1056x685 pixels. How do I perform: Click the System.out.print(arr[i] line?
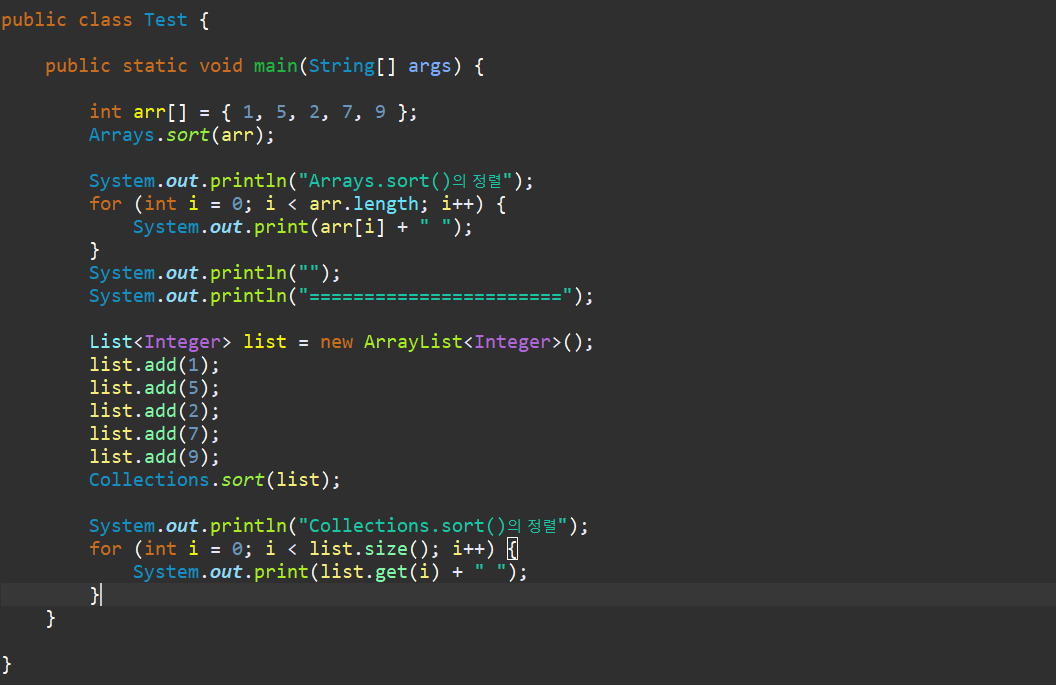303,227
